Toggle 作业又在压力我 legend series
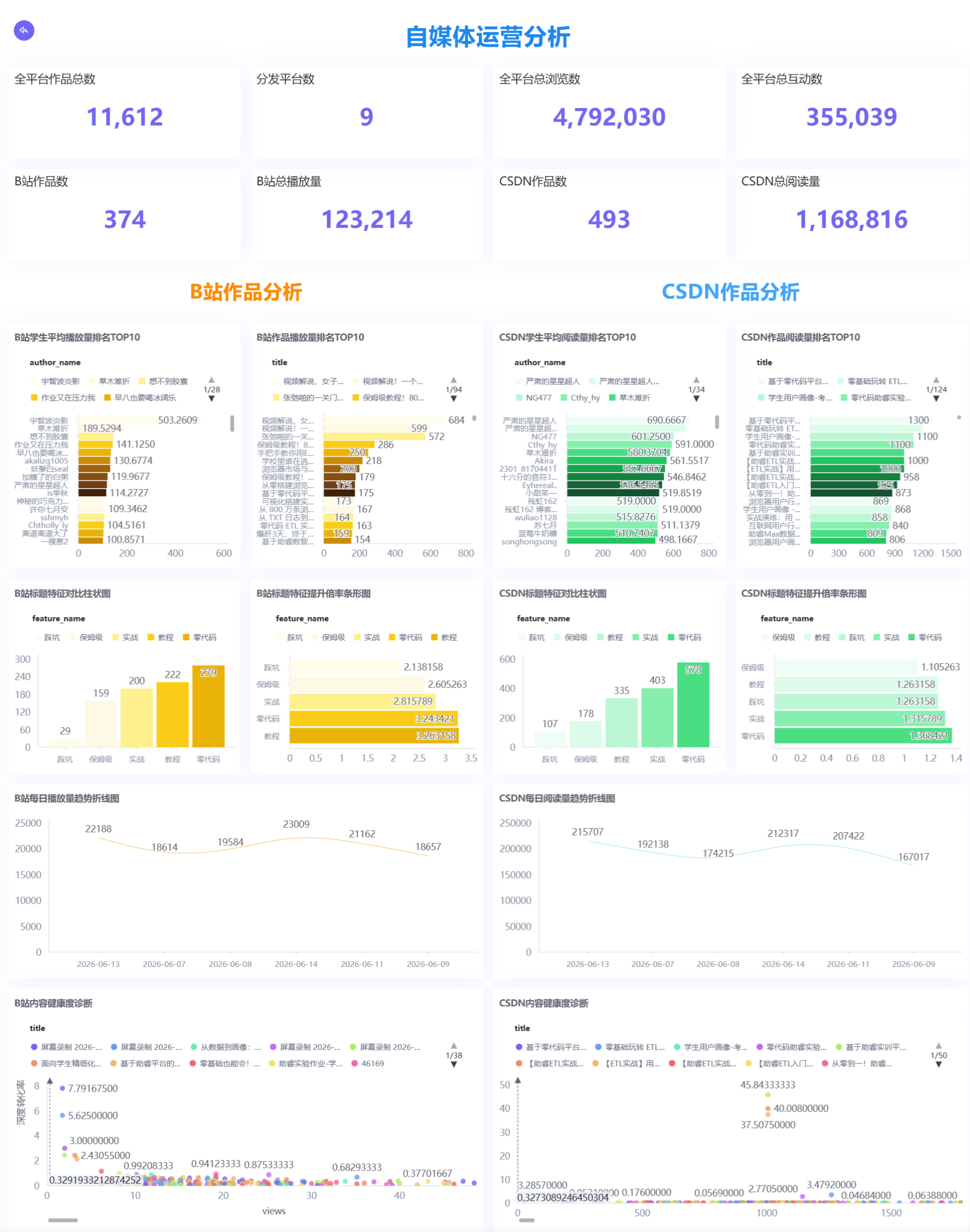The height and width of the screenshot is (1232, 970). pyautogui.click(x=63, y=397)
